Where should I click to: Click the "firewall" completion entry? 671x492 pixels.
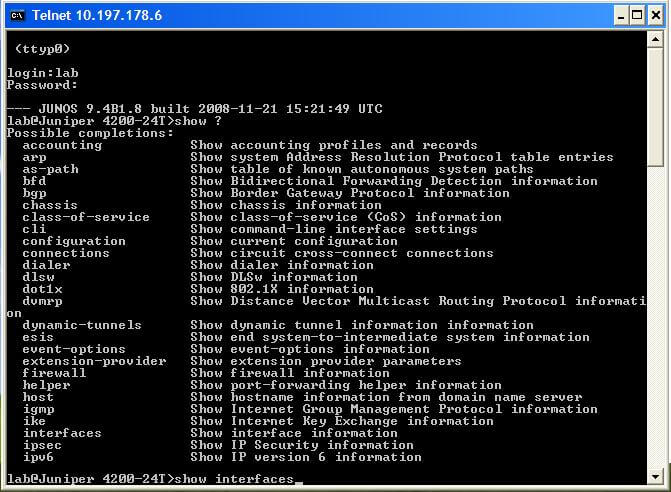tap(54, 373)
